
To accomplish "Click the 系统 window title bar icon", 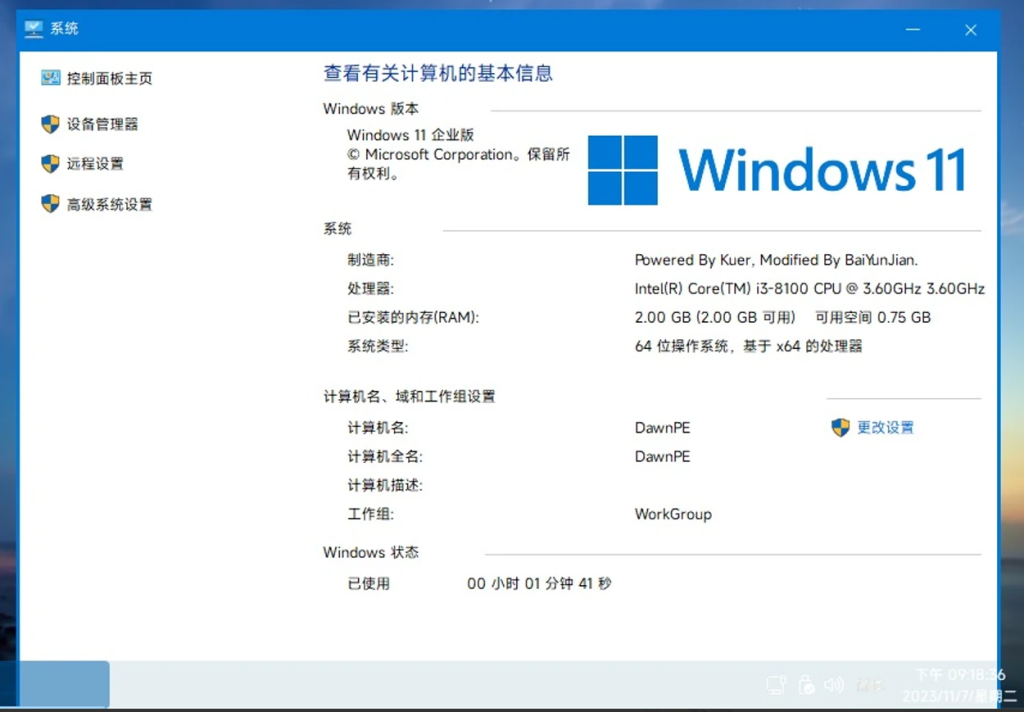I will 33,29.
